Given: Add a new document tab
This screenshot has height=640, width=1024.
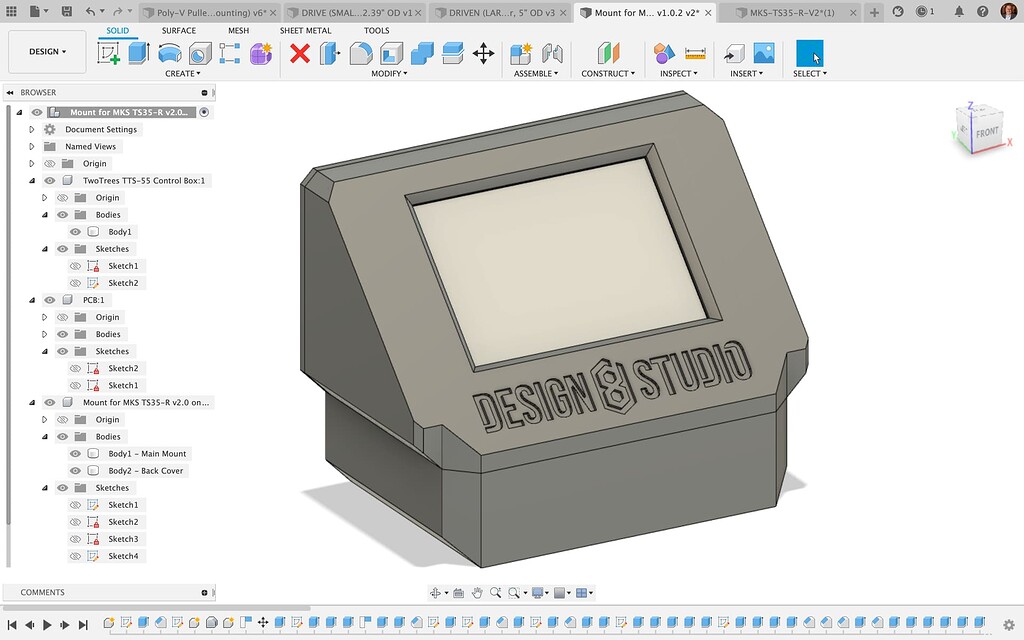Looking at the screenshot, I should coord(874,12).
